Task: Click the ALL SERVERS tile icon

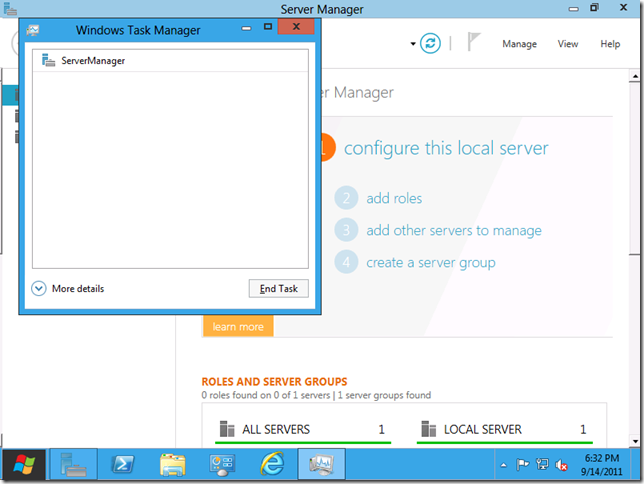Action: [227, 429]
